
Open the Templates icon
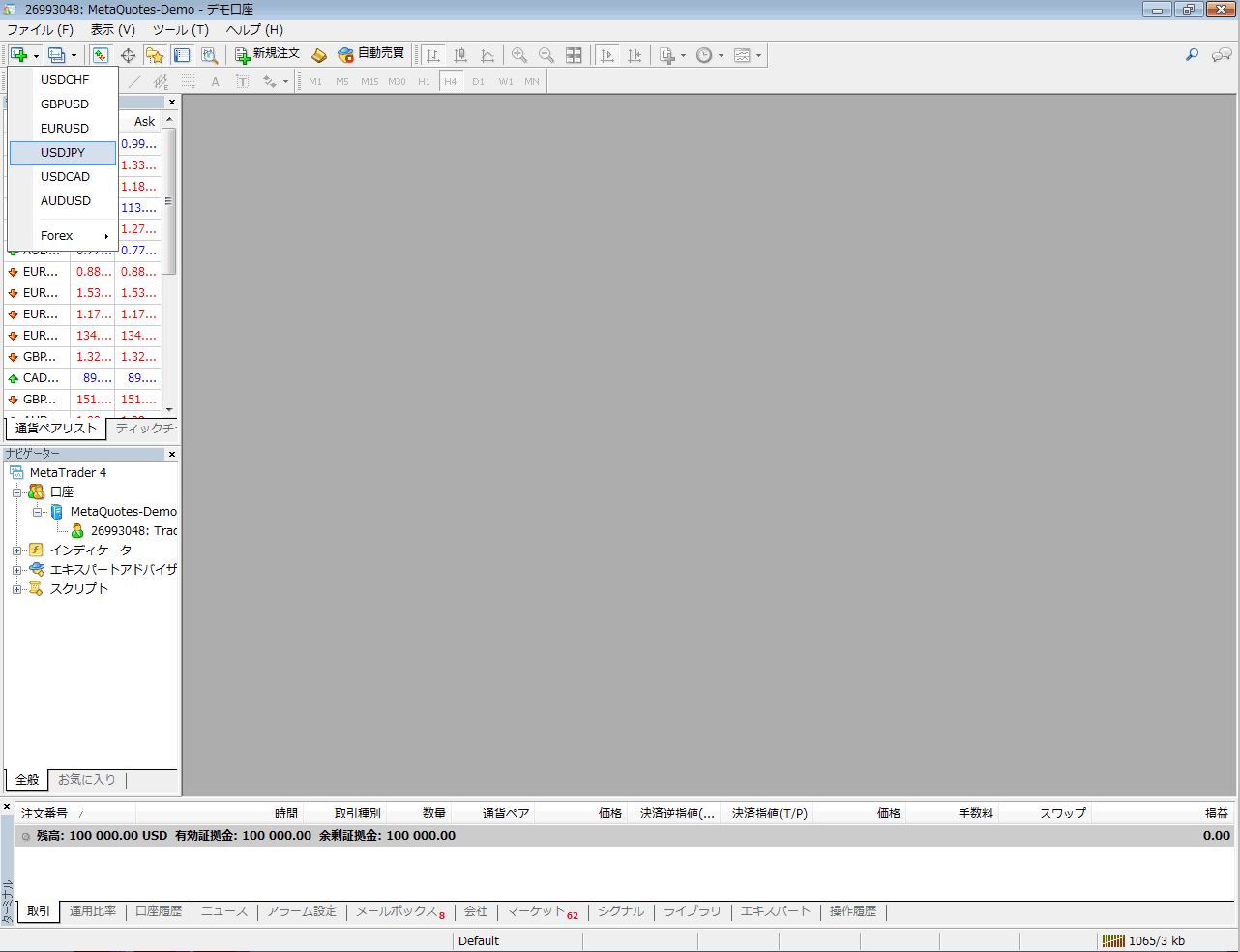pyautogui.click(x=742, y=55)
